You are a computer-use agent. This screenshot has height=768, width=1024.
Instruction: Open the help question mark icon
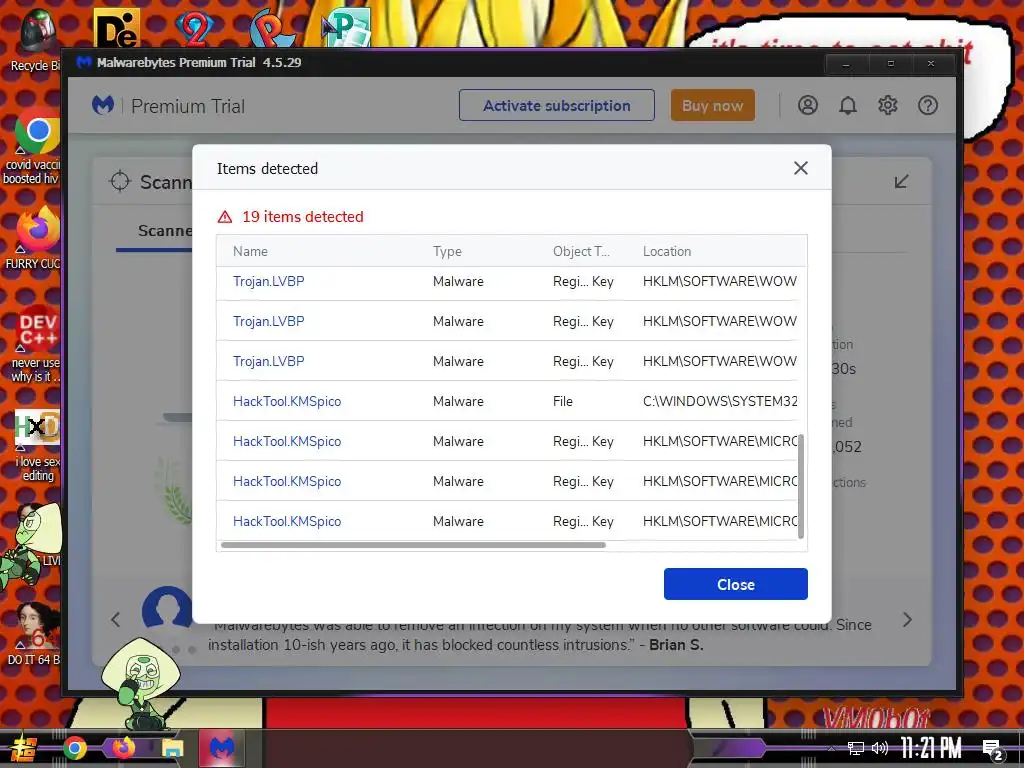pyautogui.click(x=928, y=105)
